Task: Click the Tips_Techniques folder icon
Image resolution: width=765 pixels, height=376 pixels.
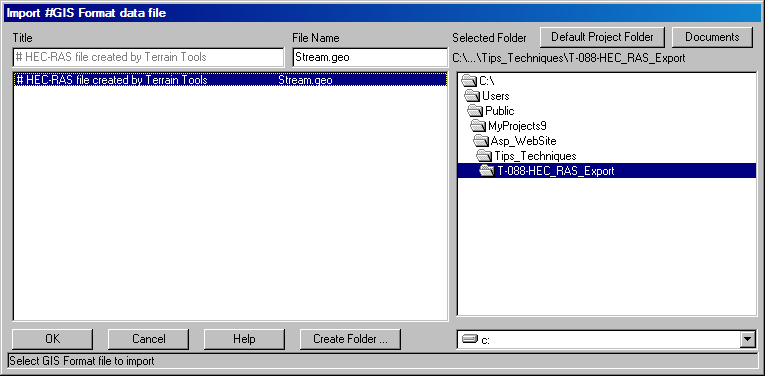Action: pos(484,156)
